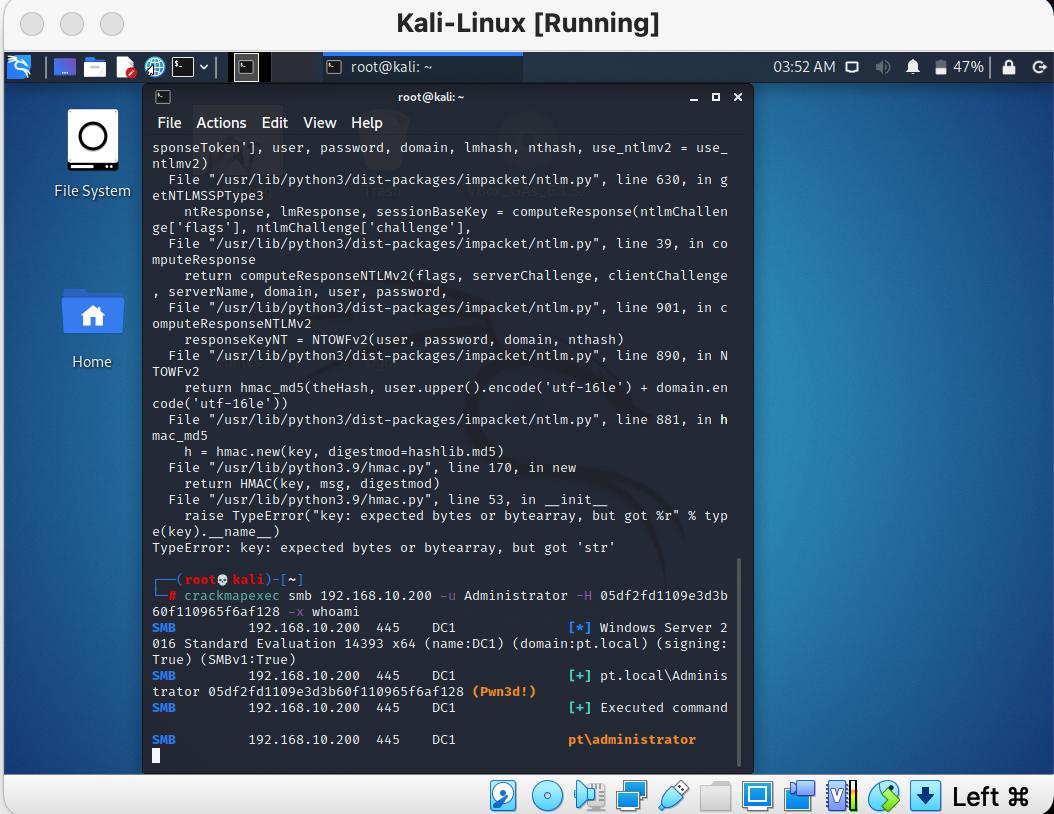This screenshot has height=814, width=1054.
Task: Click the orange (Pwn3d!) text
Action: click(504, 692)
